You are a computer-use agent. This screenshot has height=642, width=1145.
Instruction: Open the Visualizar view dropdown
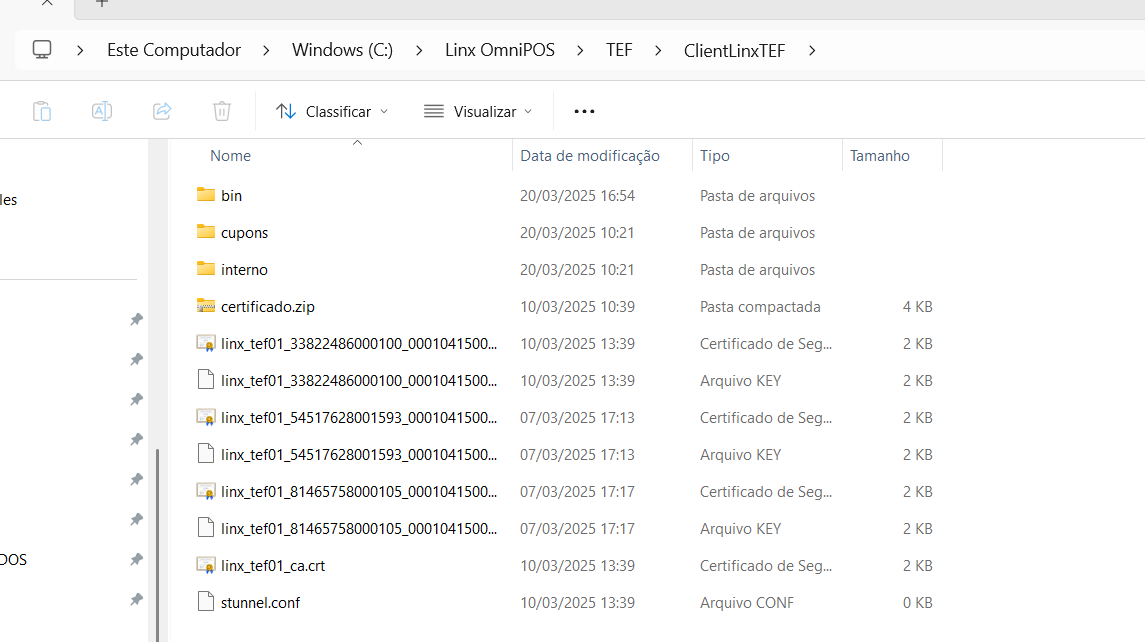pyautogui.click(x=478, y=112)
